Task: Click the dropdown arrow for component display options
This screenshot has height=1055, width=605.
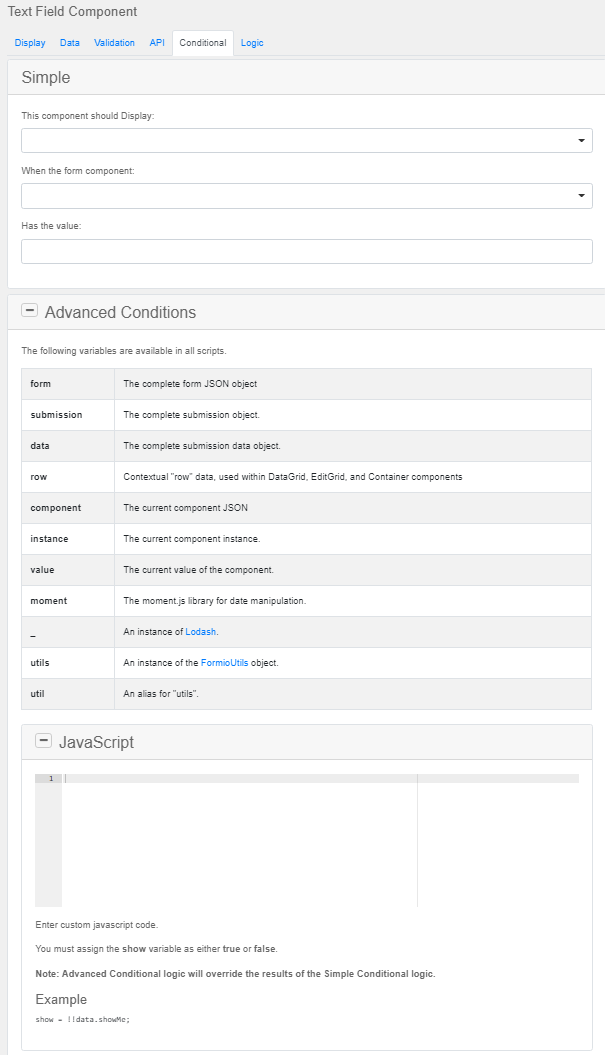Action: (580, 140)
